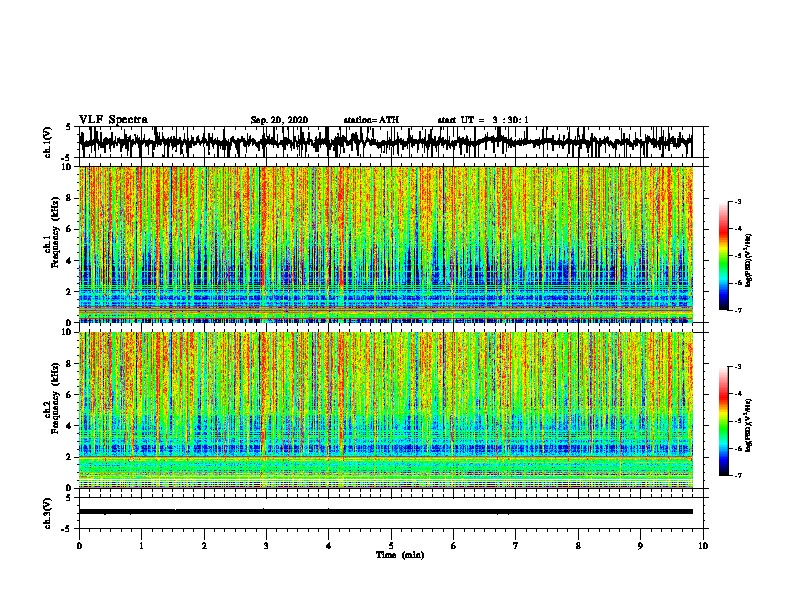The height and width of the screenshot is (612, 792).
Task: Click inside the ch.2 frequency spectrogram
Action: tap(386, 410)
